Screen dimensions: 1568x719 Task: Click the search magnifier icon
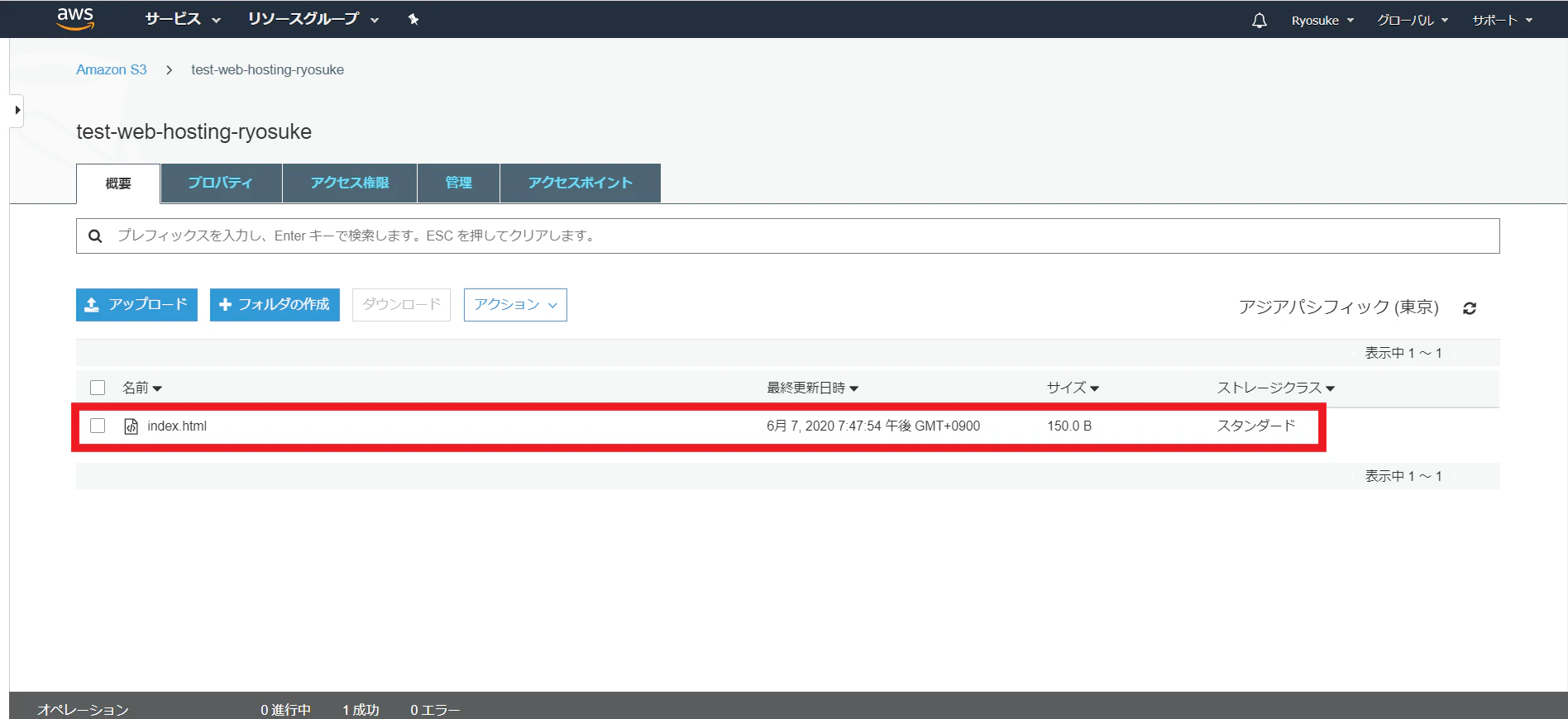point(95,236)
